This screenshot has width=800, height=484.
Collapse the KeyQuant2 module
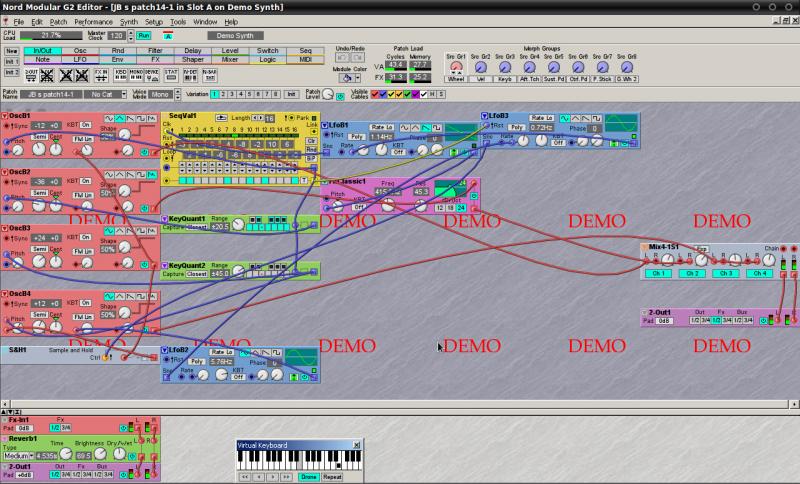(164, 266)
